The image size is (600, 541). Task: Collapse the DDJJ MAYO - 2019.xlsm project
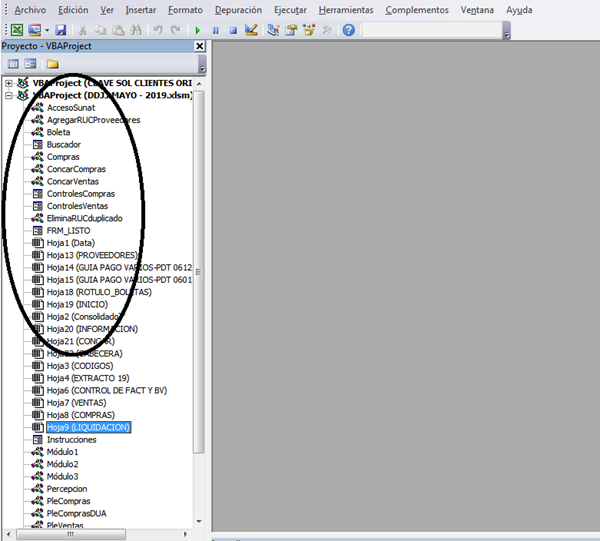click(8, 95)
